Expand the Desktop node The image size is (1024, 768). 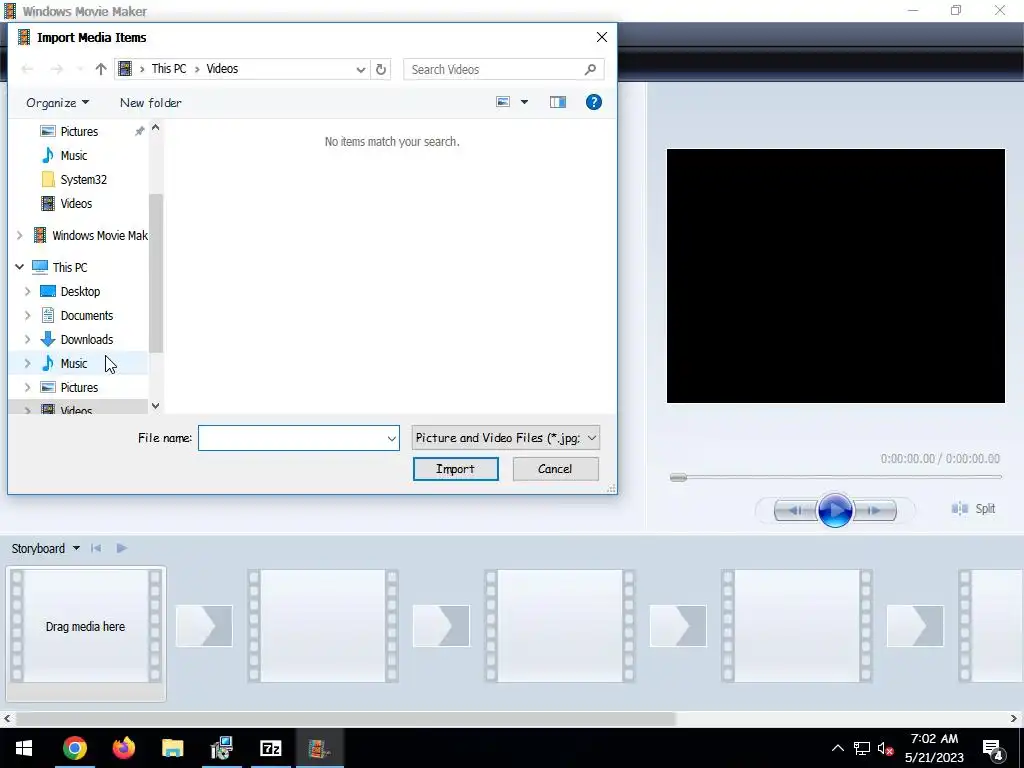point(27,291)
